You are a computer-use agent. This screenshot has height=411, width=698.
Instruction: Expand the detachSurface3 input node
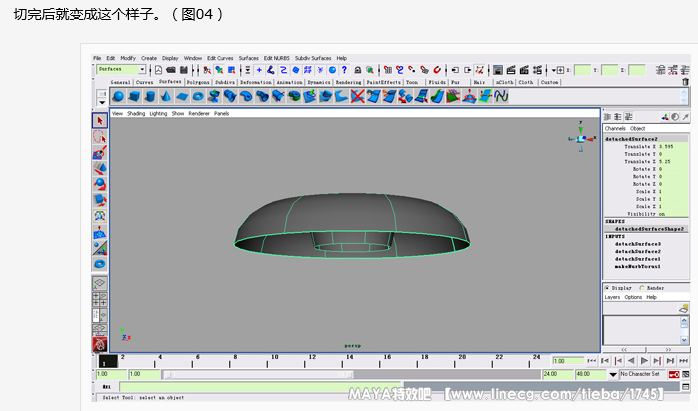[637, 244]
